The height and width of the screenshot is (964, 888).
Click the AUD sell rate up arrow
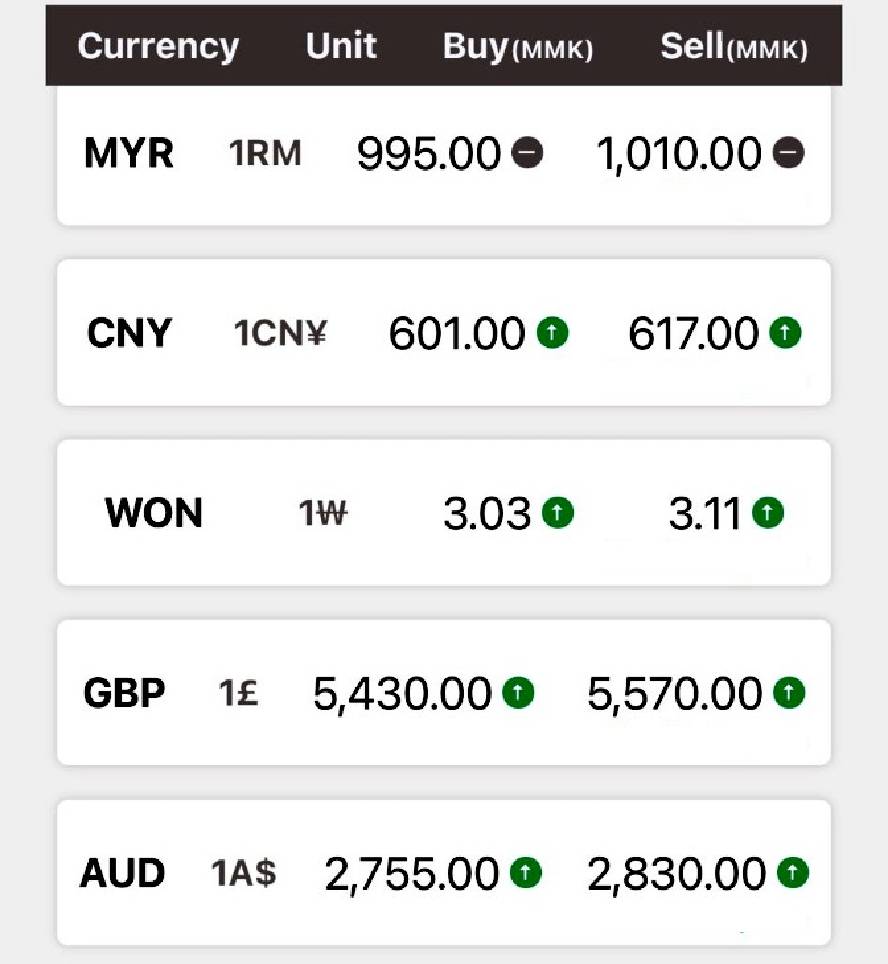point(792,873)
